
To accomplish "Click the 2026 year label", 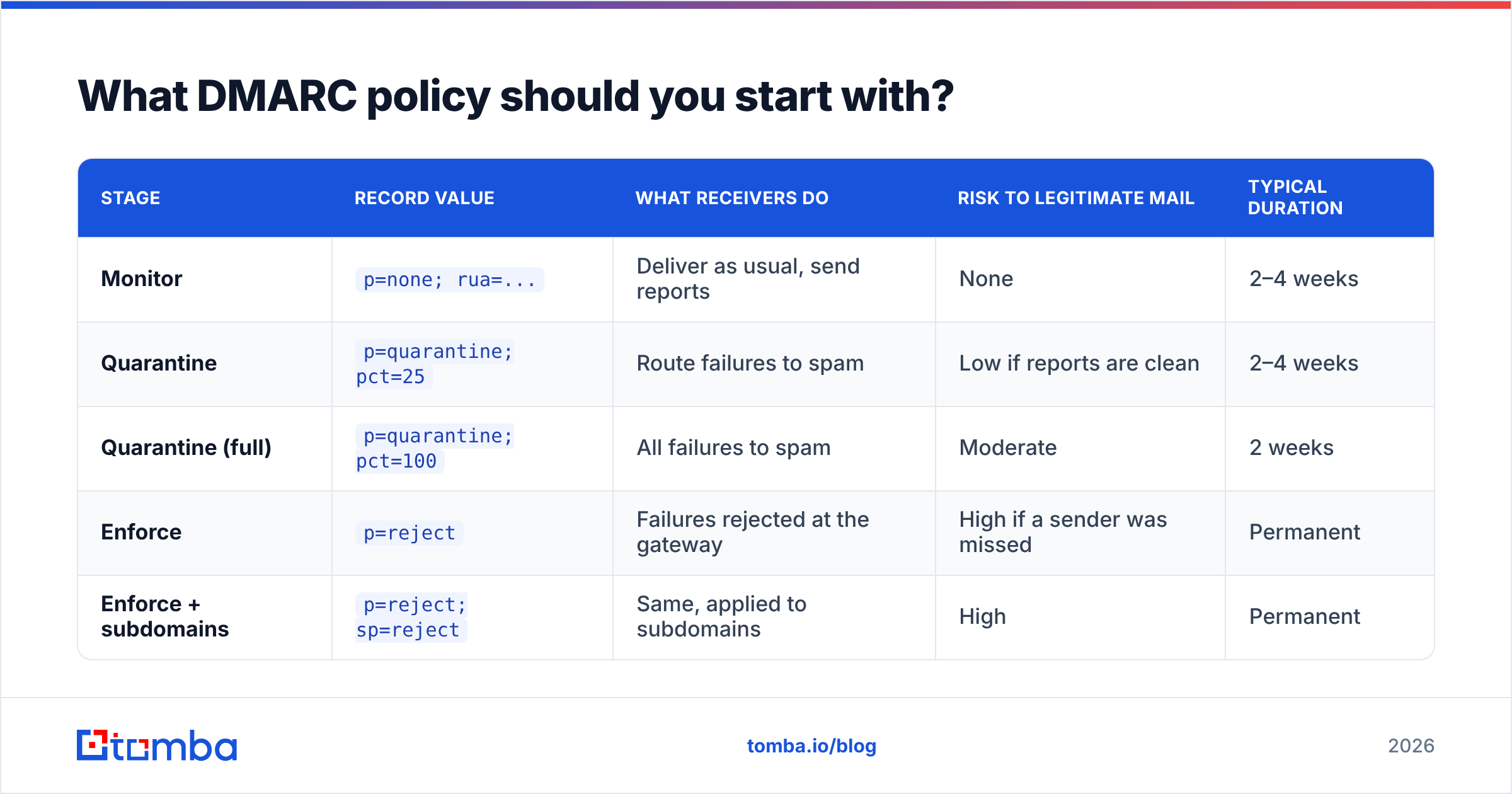I will (x=1411, y=746).
